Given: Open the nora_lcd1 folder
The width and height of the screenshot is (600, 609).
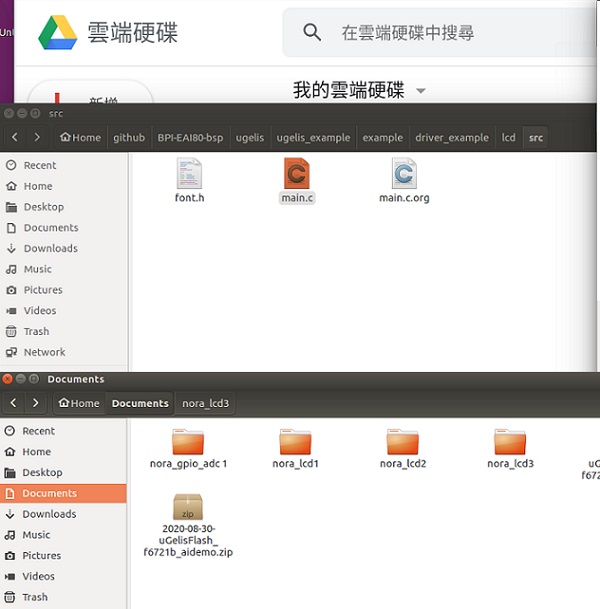Looking at the screenshot, I should pos(295,443).
